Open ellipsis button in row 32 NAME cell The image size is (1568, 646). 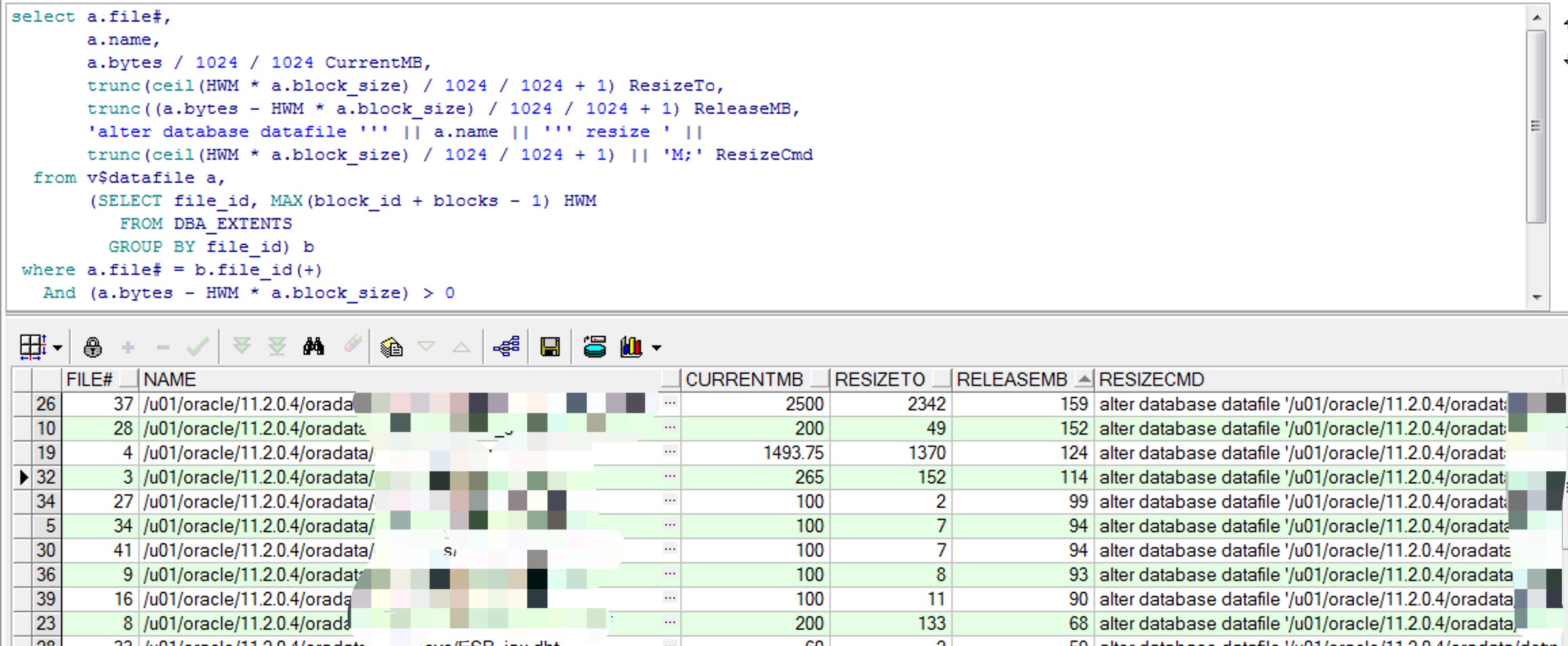[669, 477]
